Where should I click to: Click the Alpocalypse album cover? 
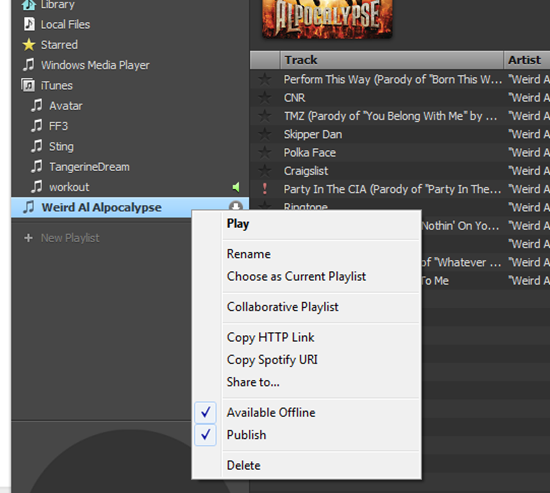(327, 18)
